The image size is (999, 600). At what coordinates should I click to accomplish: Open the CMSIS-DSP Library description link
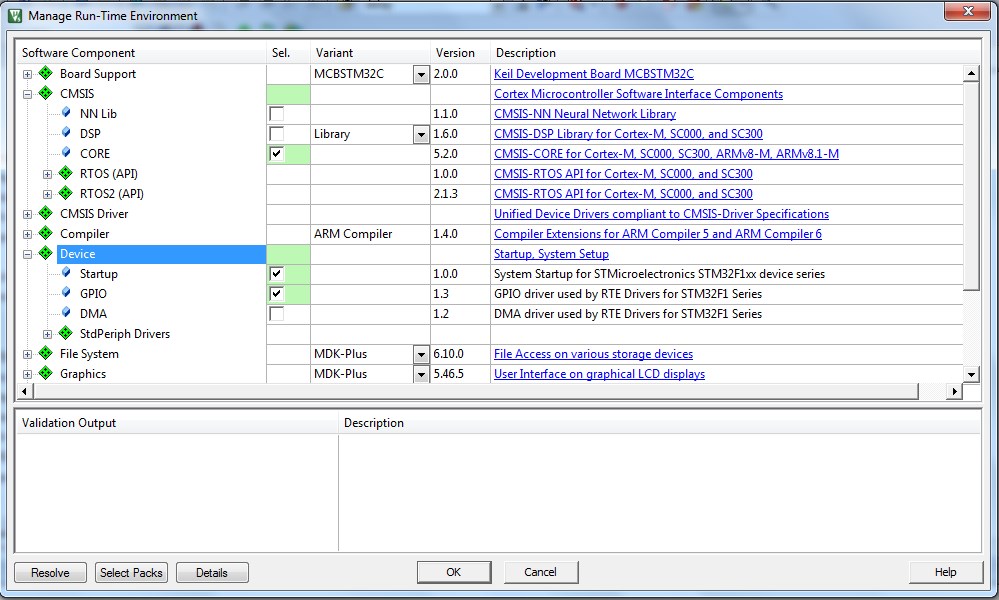628,134
